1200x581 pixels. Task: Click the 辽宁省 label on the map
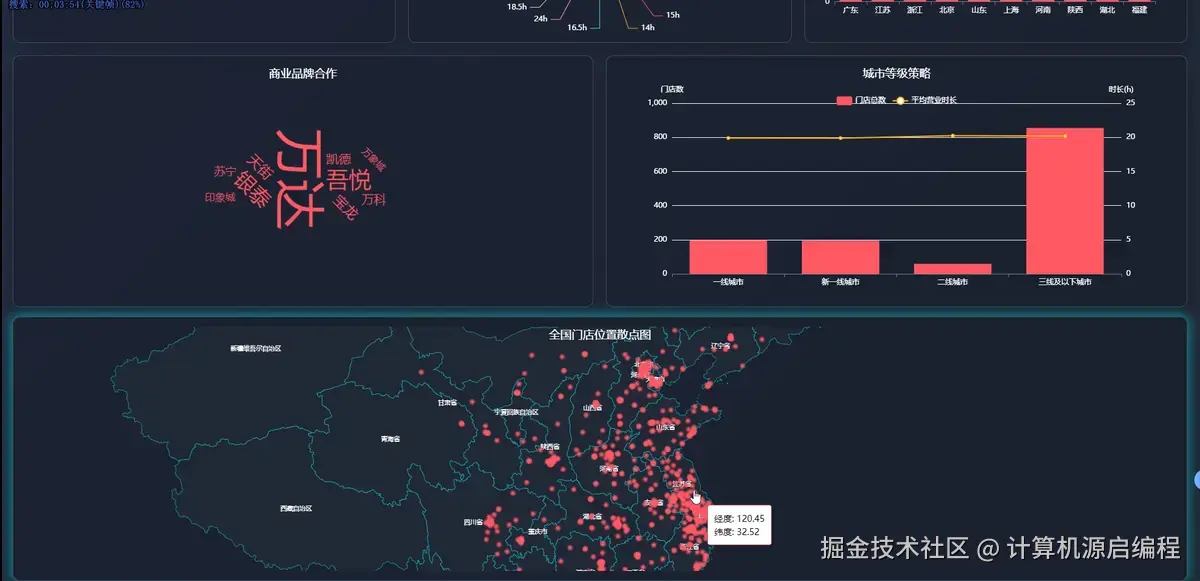721,346
